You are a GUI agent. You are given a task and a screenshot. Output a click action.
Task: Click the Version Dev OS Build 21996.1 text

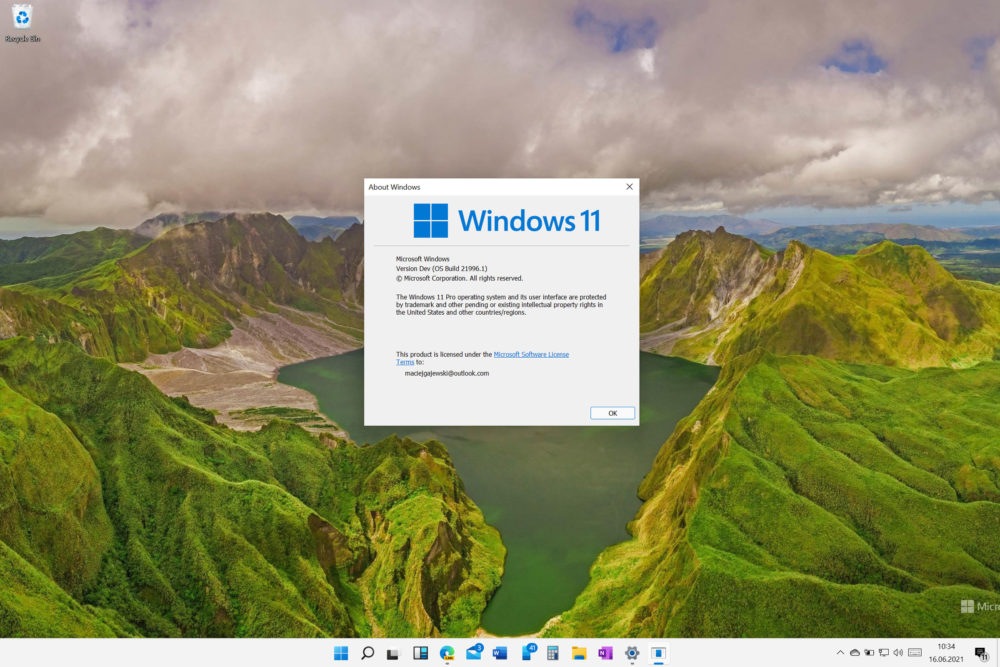pyautogui.click(x=441, y=268)
